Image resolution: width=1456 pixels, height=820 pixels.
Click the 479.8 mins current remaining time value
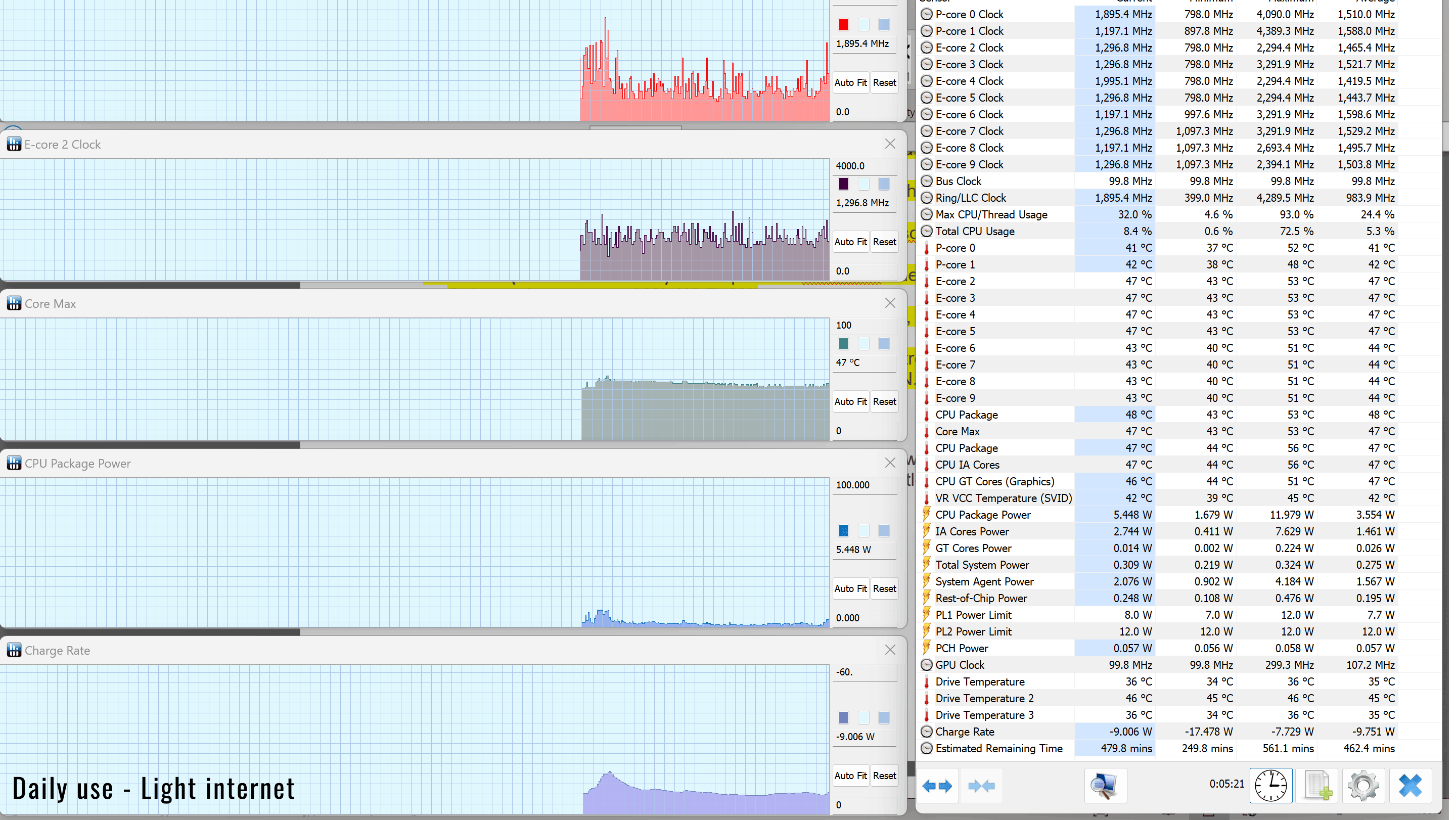tap(1126, 749)
